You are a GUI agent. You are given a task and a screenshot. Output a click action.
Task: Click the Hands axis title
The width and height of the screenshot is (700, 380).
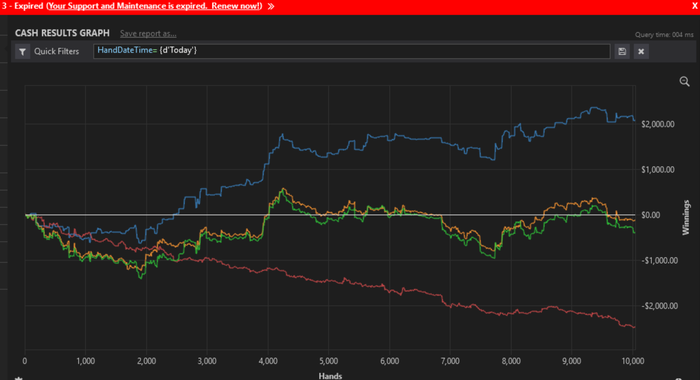point(330,376)
